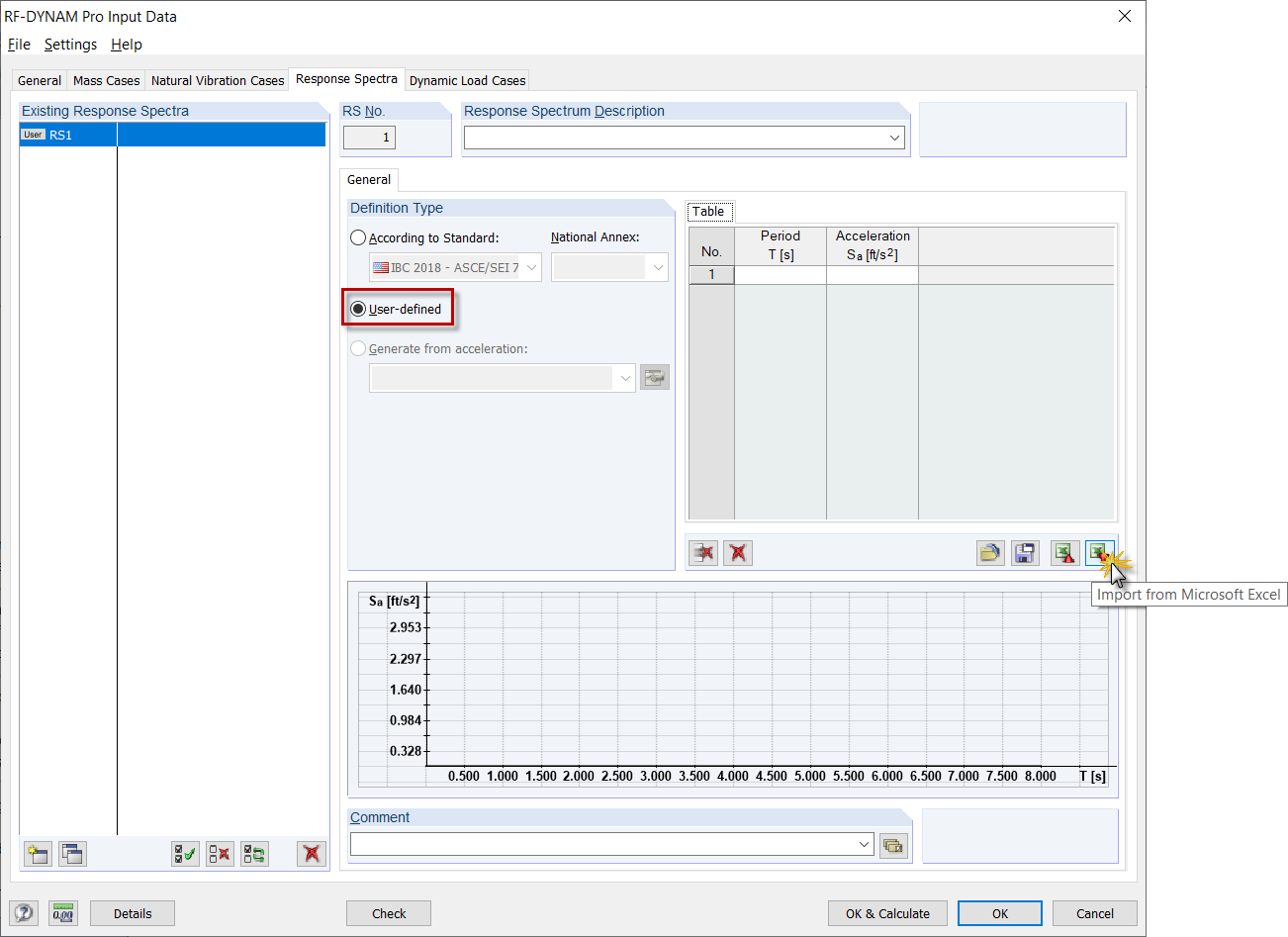Click the Import from Microsoft Excel icon
Image resolution: width=1288 pixels, height=937 pixels.
1100,552
